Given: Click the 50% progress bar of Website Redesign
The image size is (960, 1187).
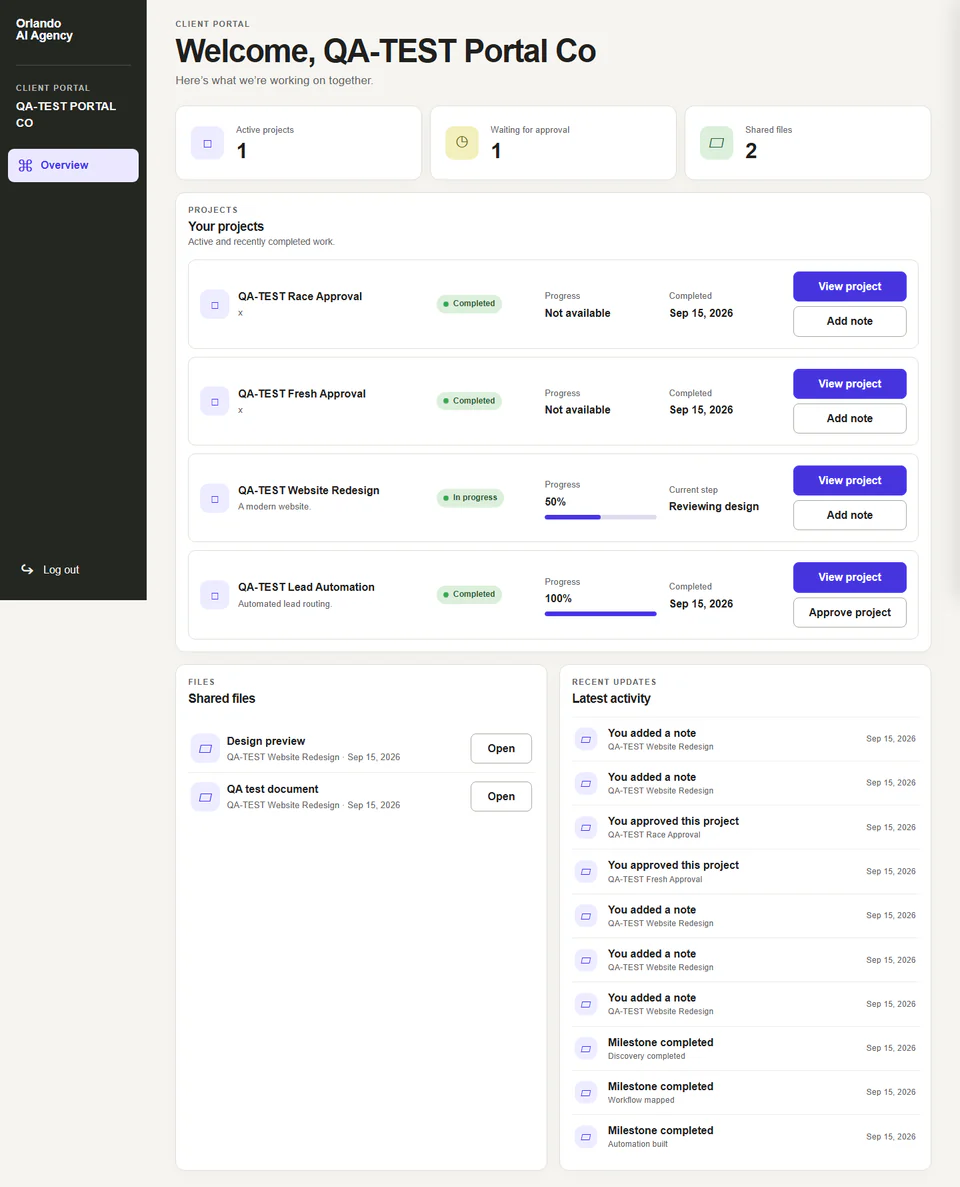Looking at the screenshot, I should pyautogui.click(x=600, y=517).
